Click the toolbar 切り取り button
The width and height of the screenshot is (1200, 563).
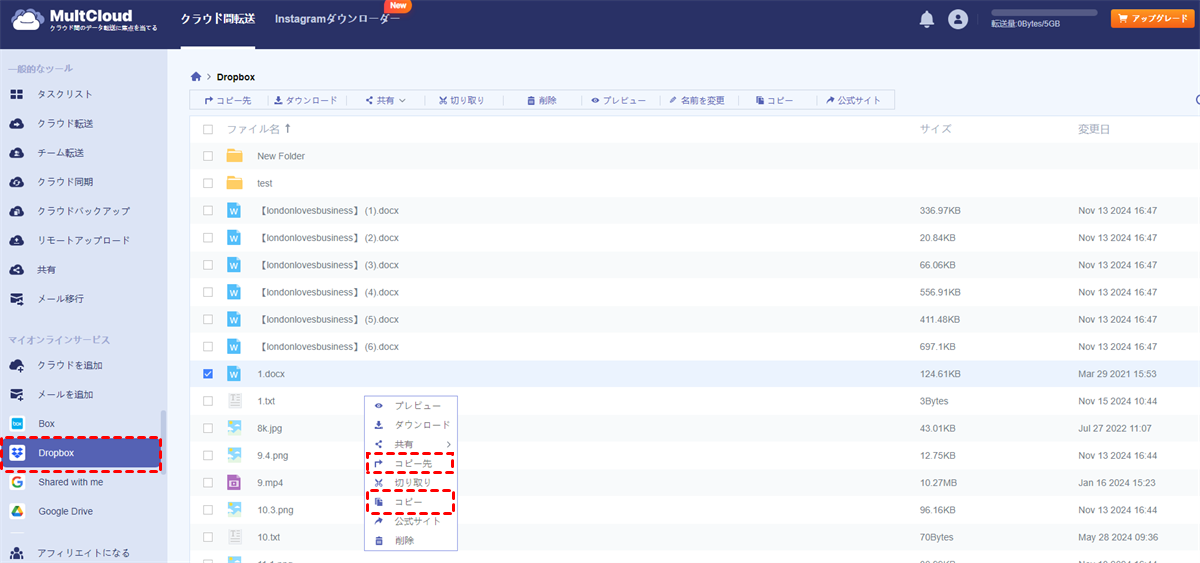460,100
